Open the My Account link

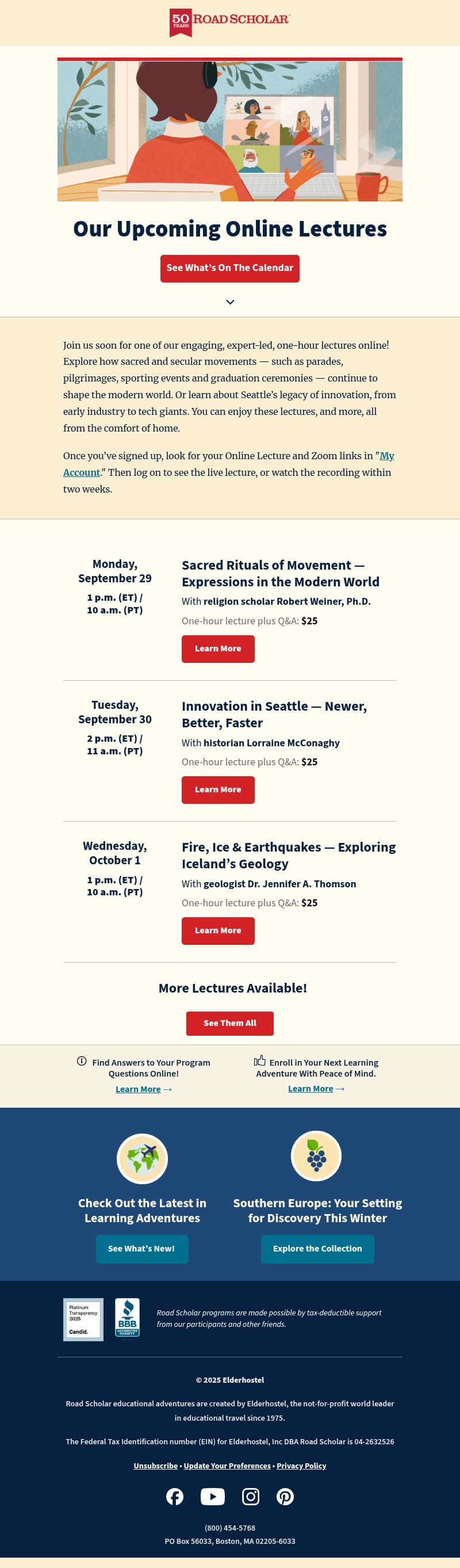click(386, 456)
